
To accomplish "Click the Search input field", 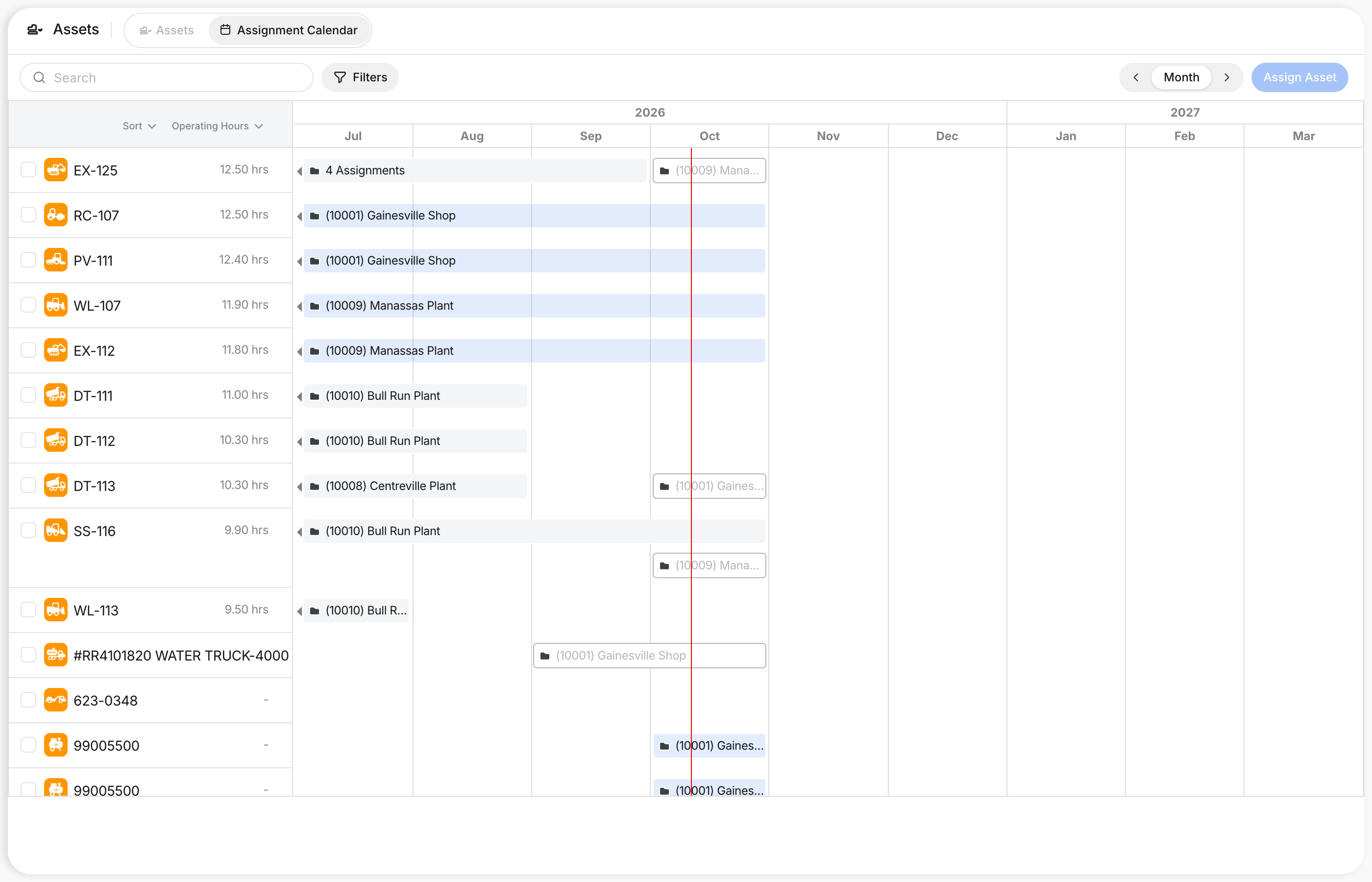I will click(x=167, y=77).
